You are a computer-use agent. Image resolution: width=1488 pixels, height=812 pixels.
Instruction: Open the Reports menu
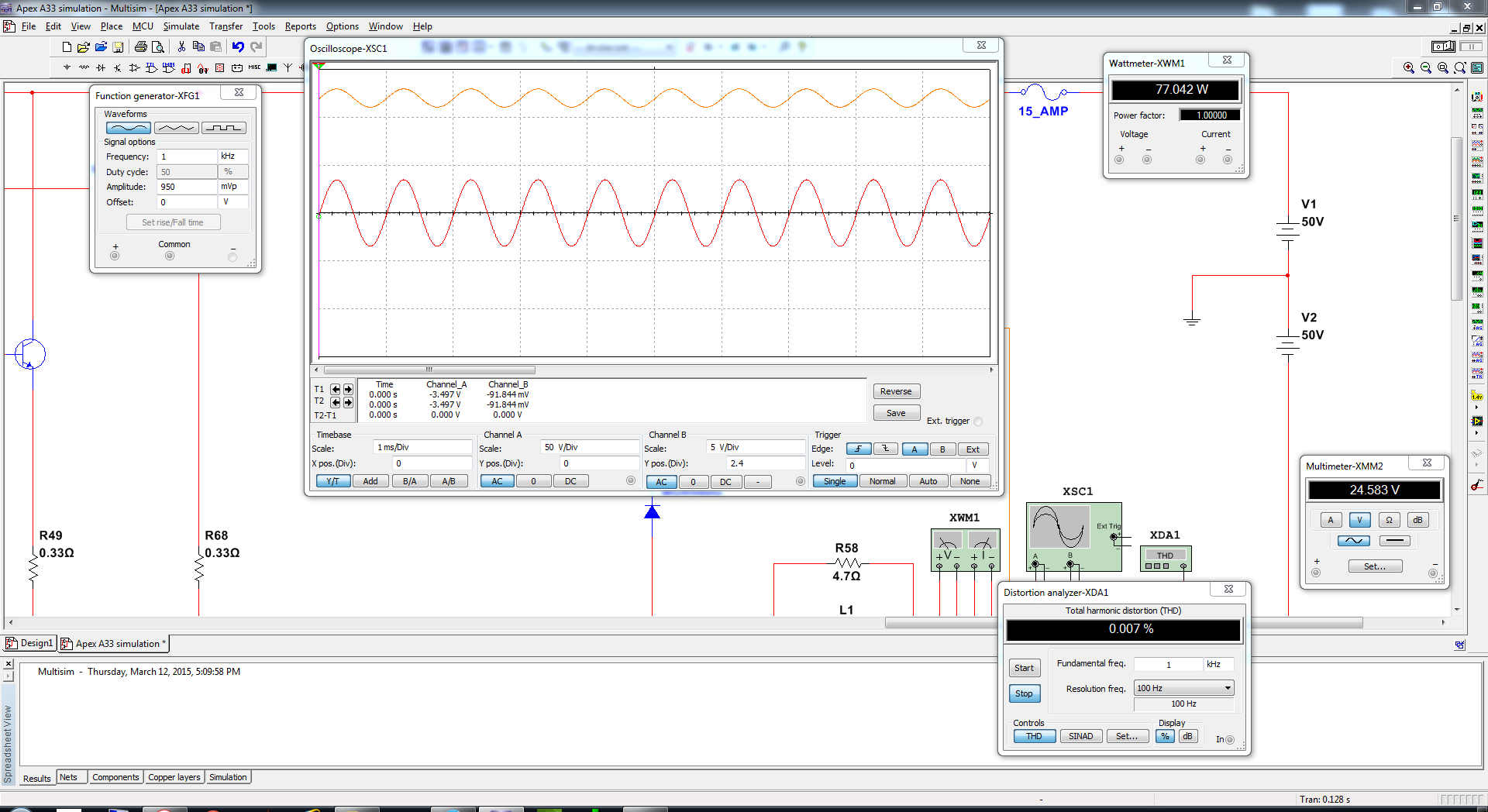(x=301, y=26)
